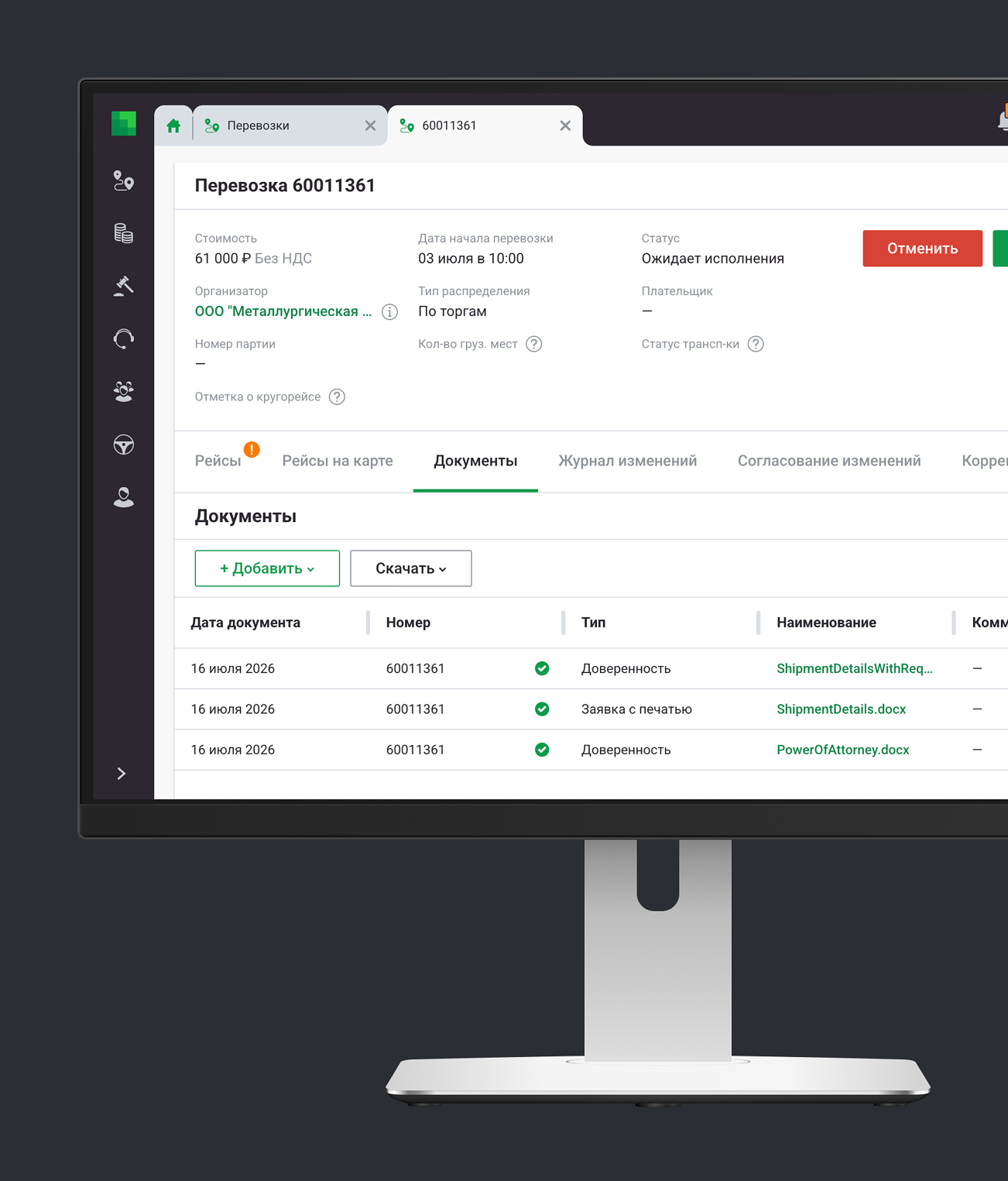Open the Рейсы на карте tab
Image resolution: width=1008 pixels, height=1181 pixels.
(338, 461)
